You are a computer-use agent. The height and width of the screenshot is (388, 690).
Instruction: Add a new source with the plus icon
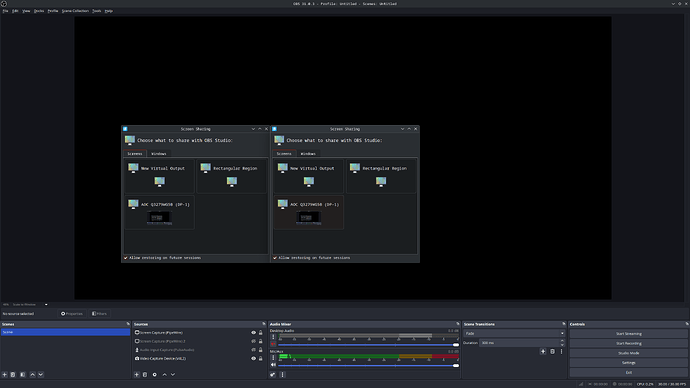coord(137,375)
